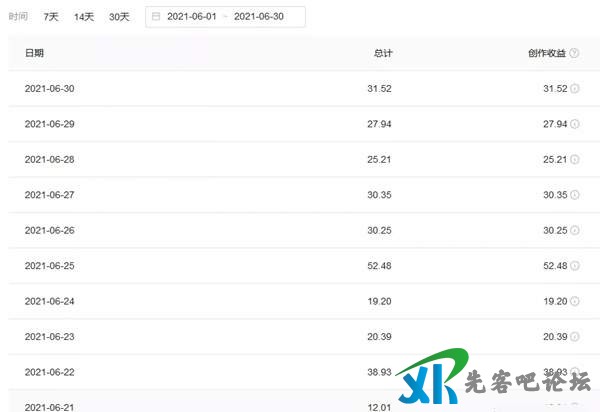600x412 pixels.
Task: Click the calendar icon in date range picker
Action: click(x=156, y=17)
